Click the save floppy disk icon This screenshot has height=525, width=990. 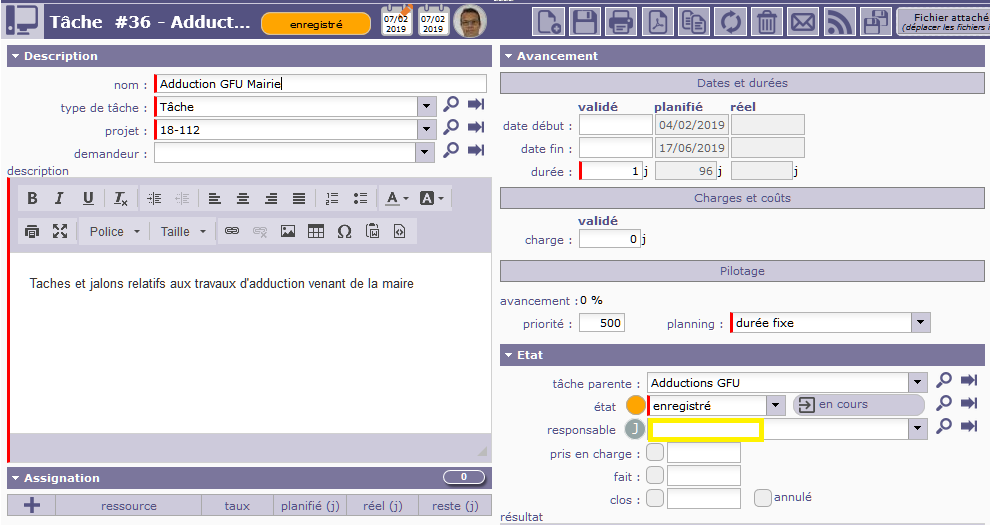[585, 21]
